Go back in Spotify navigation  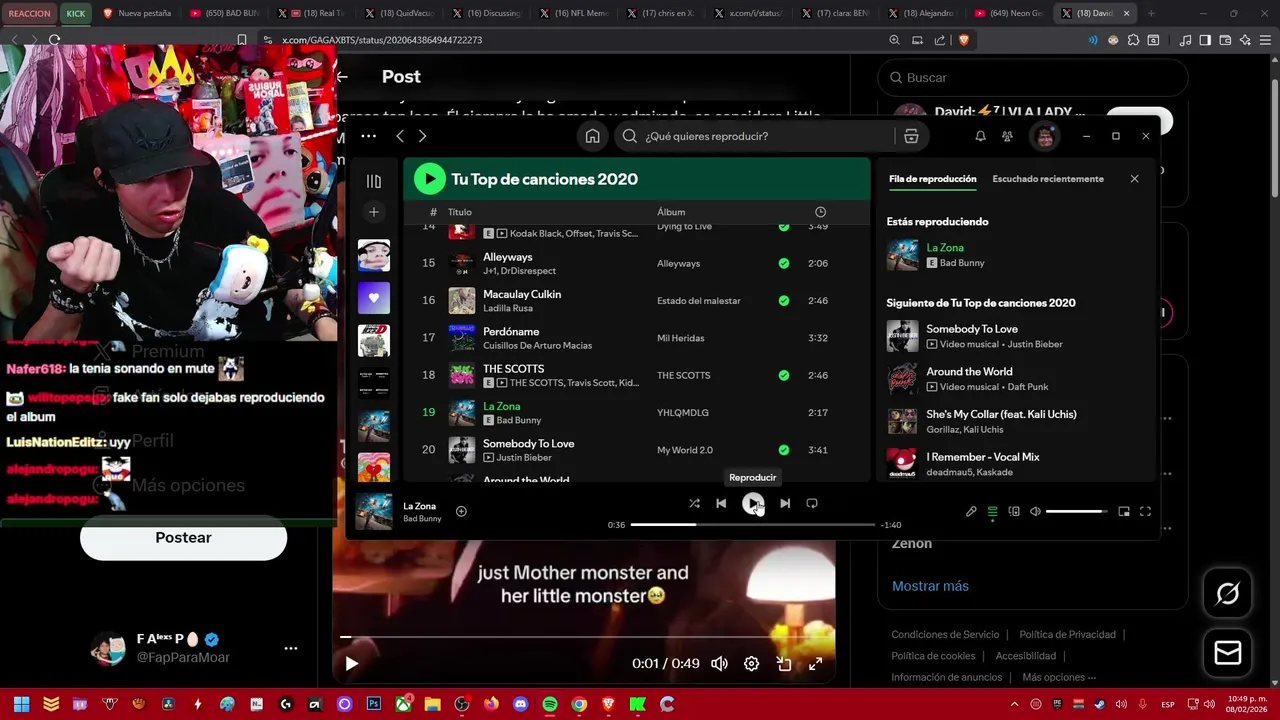(400, 136)
